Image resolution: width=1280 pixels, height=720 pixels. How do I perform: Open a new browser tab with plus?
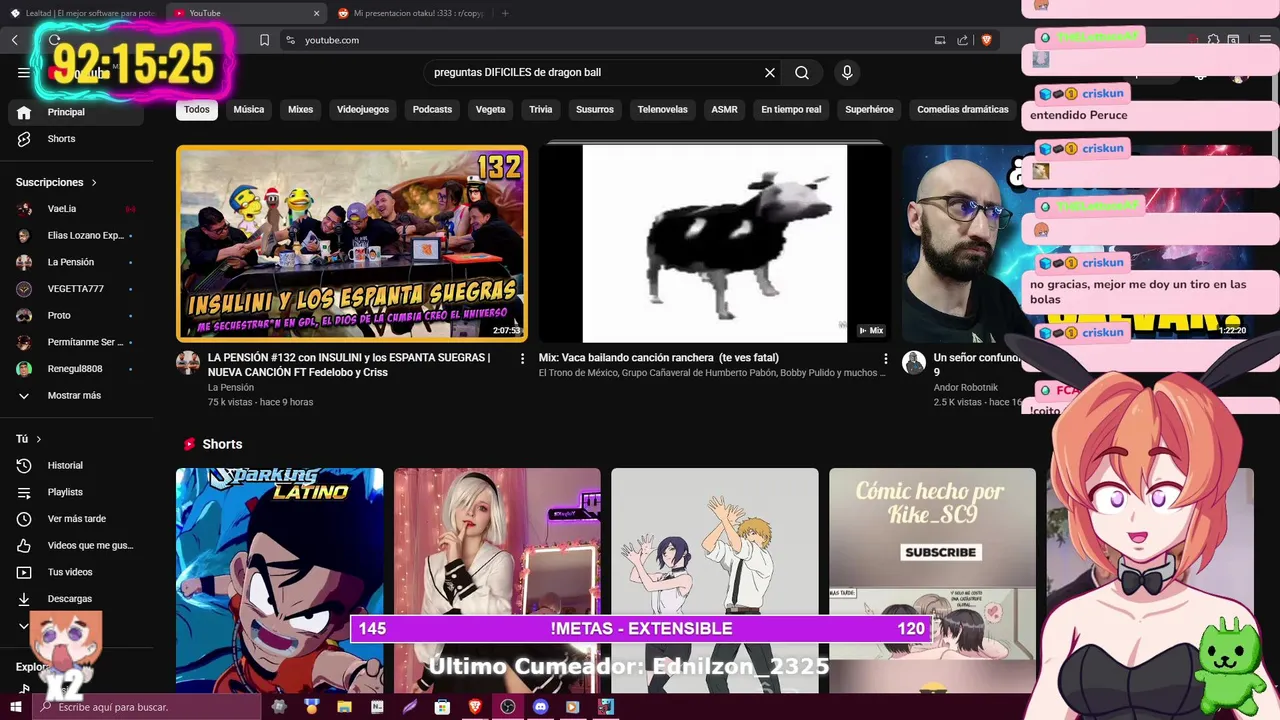505,13
